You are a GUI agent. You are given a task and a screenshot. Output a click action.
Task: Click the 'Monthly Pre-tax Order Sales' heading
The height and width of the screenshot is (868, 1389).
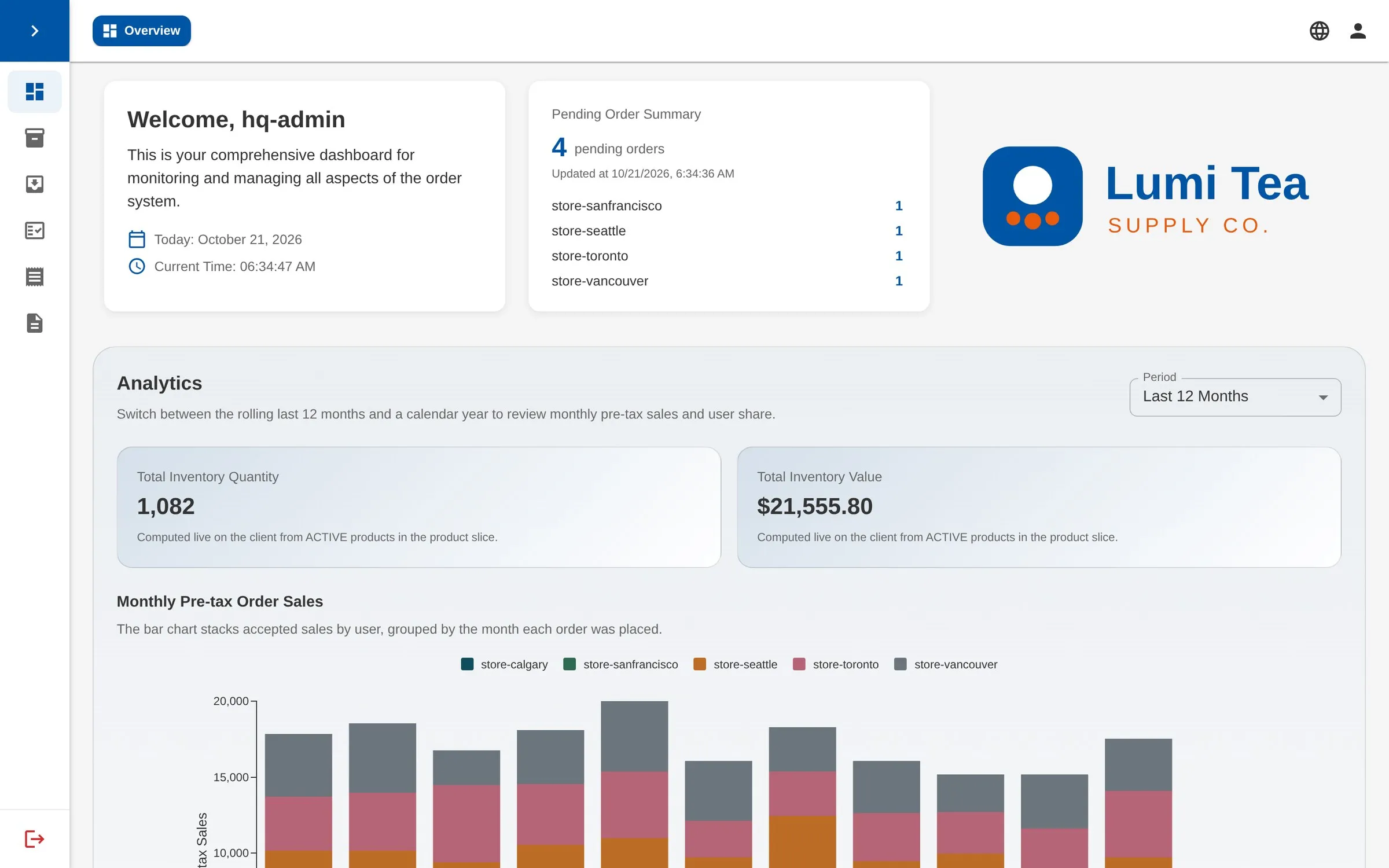pos(220,601)
